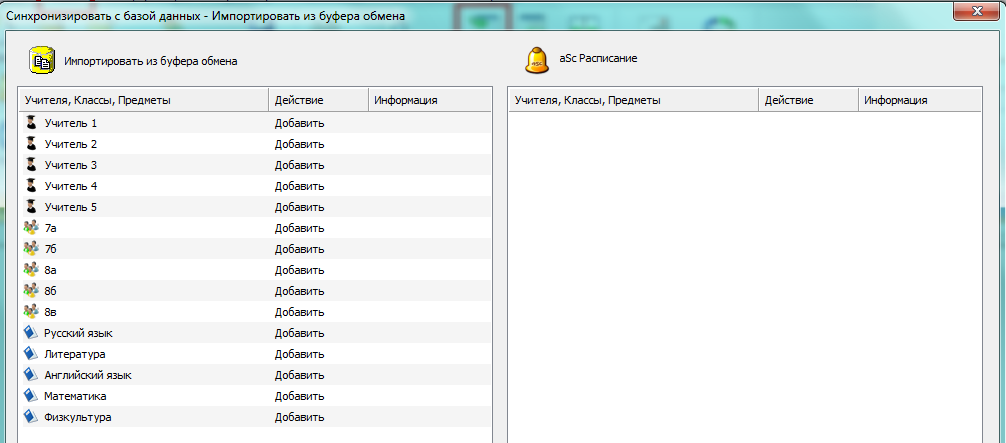This screenshot has width=1006, height=443.
Task: Click the book icon for Русский язык
Action: click(31, 333)
